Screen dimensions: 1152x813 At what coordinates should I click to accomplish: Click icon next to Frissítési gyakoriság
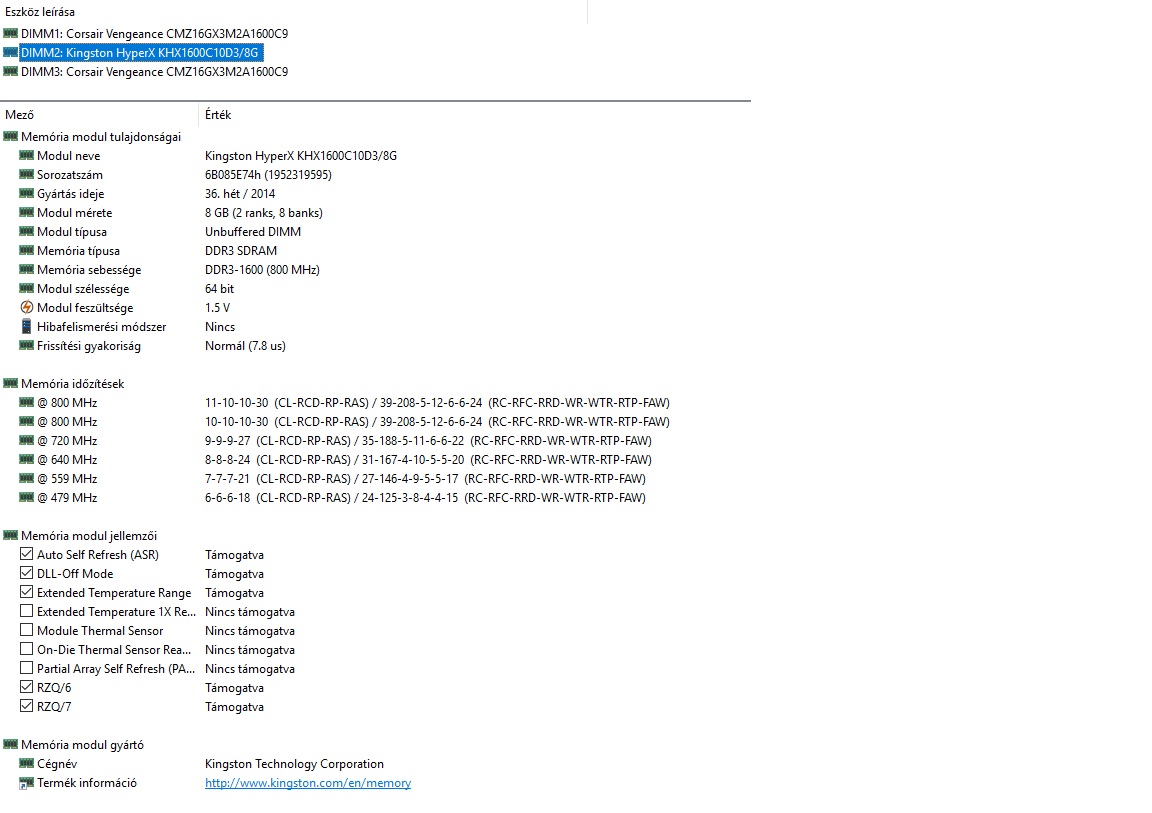click(x=26, y=346)
